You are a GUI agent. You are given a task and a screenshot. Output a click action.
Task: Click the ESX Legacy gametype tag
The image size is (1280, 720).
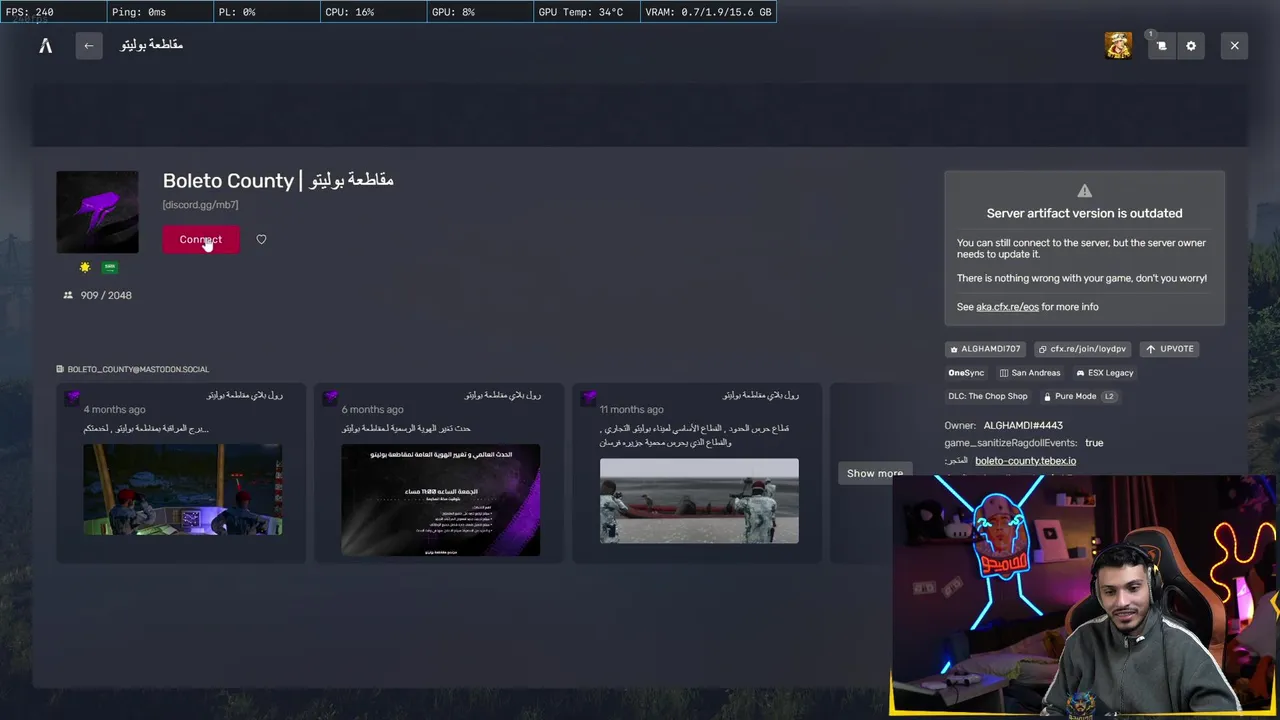click(x=1105, y=373)
